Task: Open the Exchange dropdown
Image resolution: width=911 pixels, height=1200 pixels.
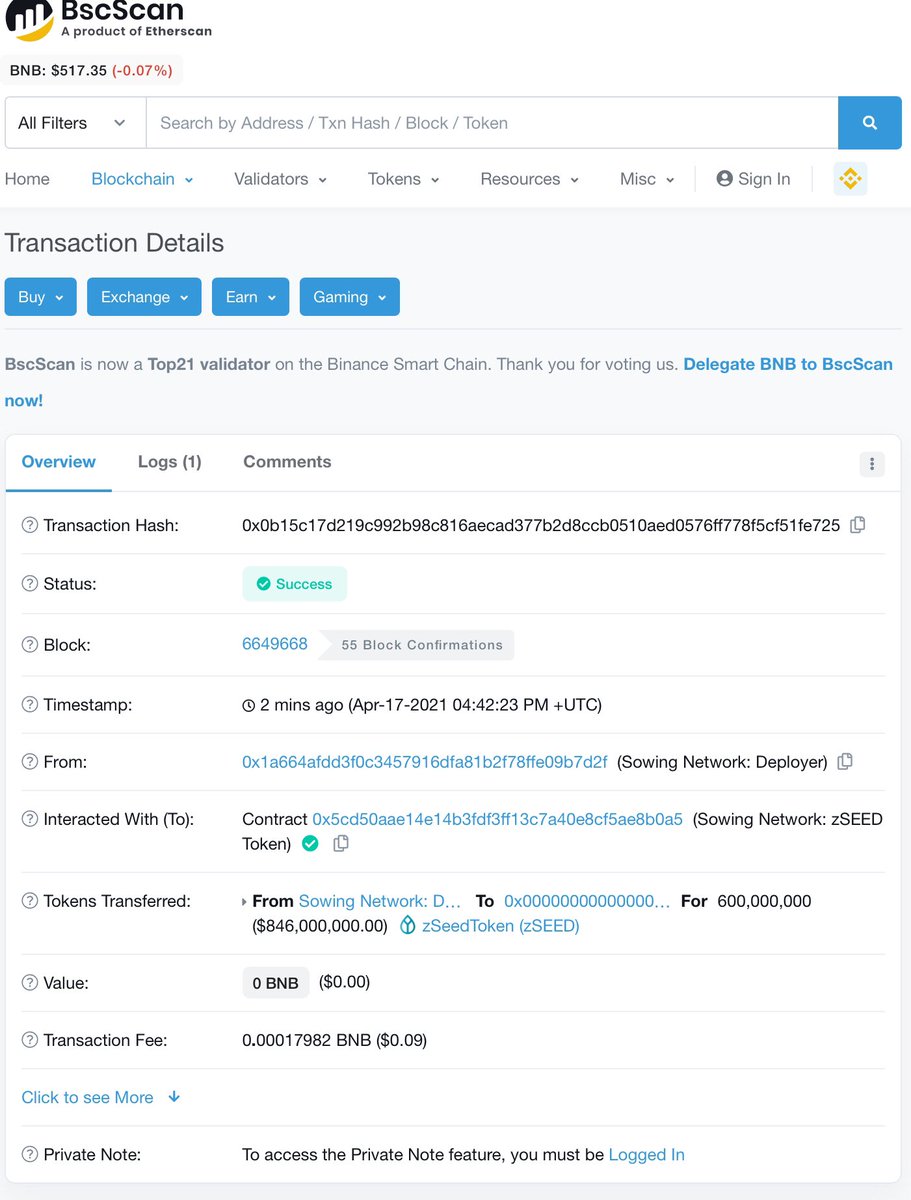Action: click(x=144, y=297)
